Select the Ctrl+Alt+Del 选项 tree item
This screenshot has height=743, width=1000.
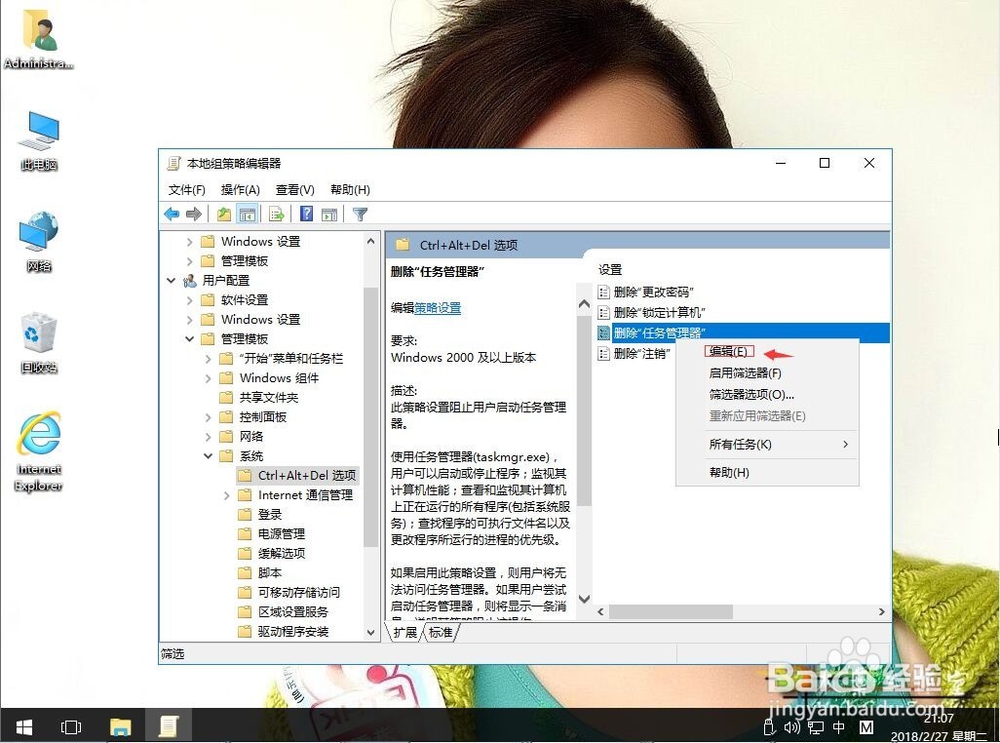point(297,475)
